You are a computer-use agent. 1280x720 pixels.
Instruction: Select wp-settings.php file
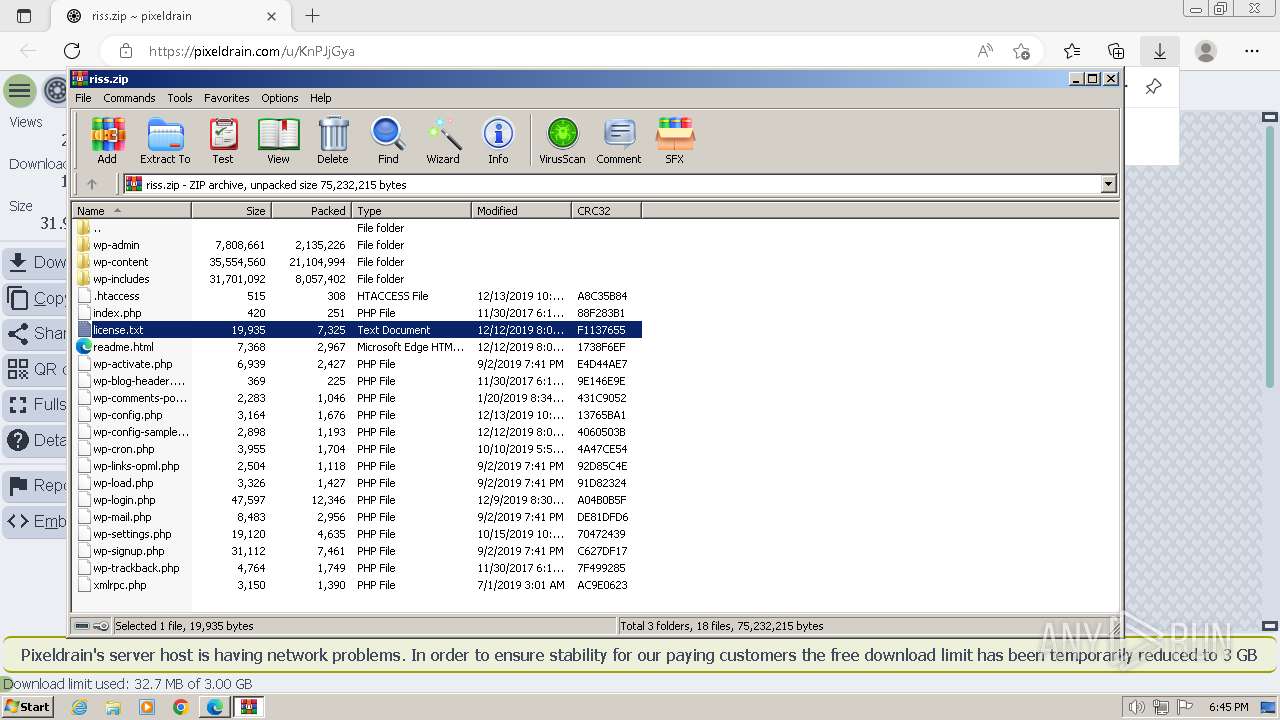tap(132, 534)
